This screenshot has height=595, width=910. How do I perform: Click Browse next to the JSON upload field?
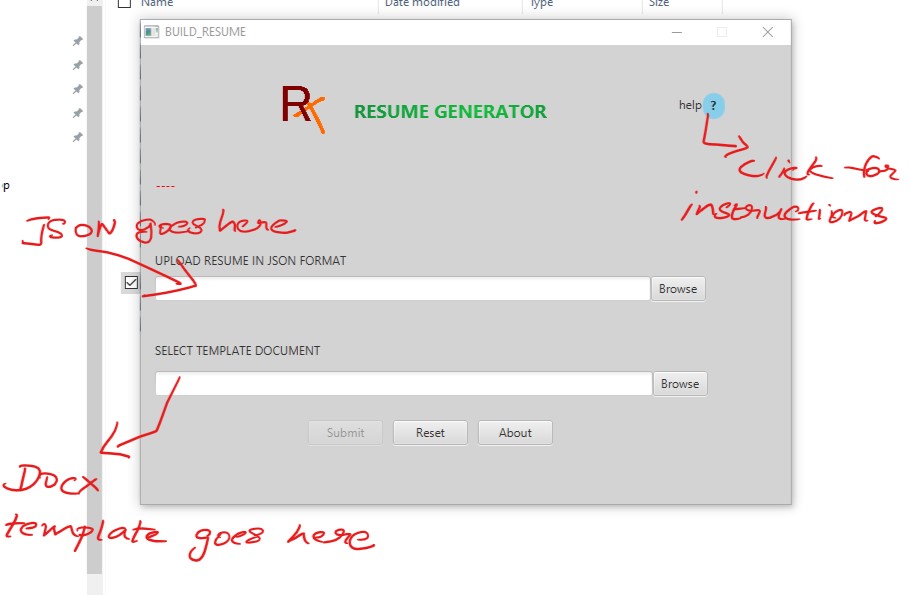pos(677,288)
